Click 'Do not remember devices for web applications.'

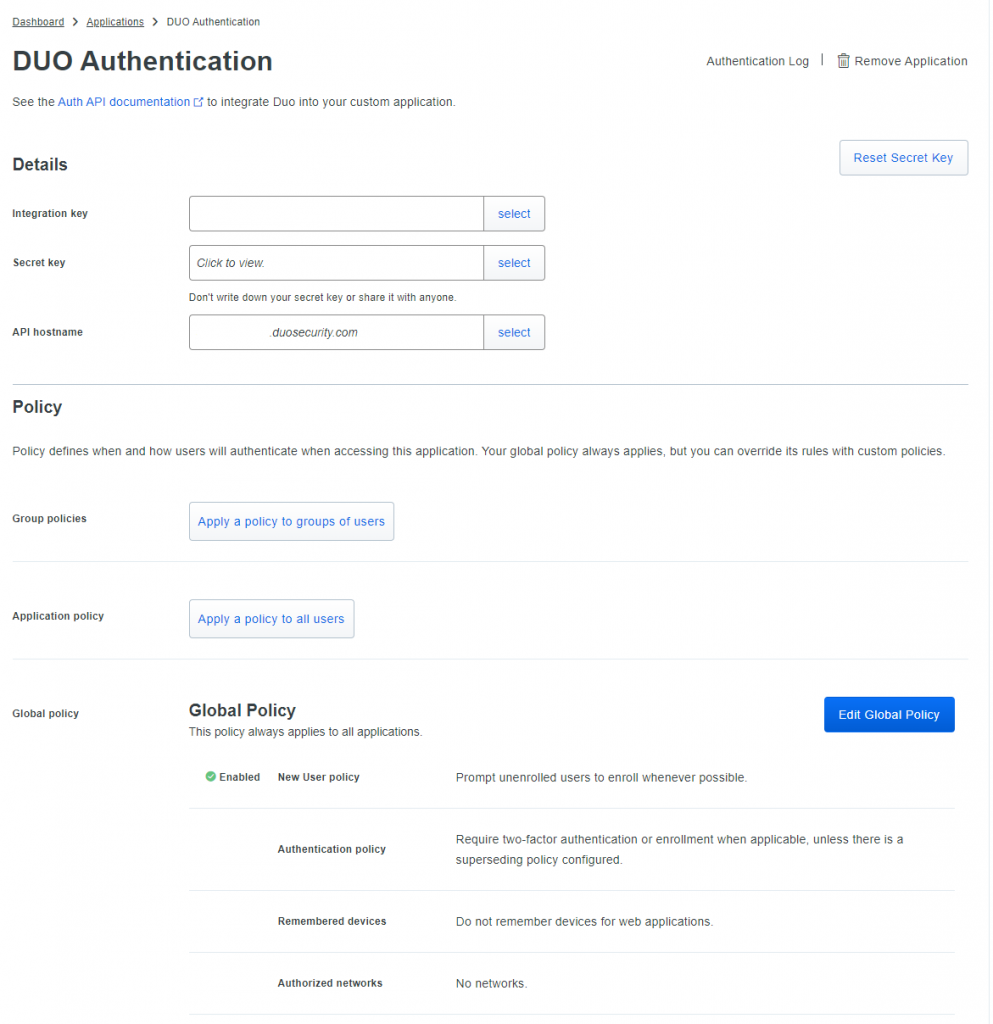pyautogui.click(x=584, y=921)
